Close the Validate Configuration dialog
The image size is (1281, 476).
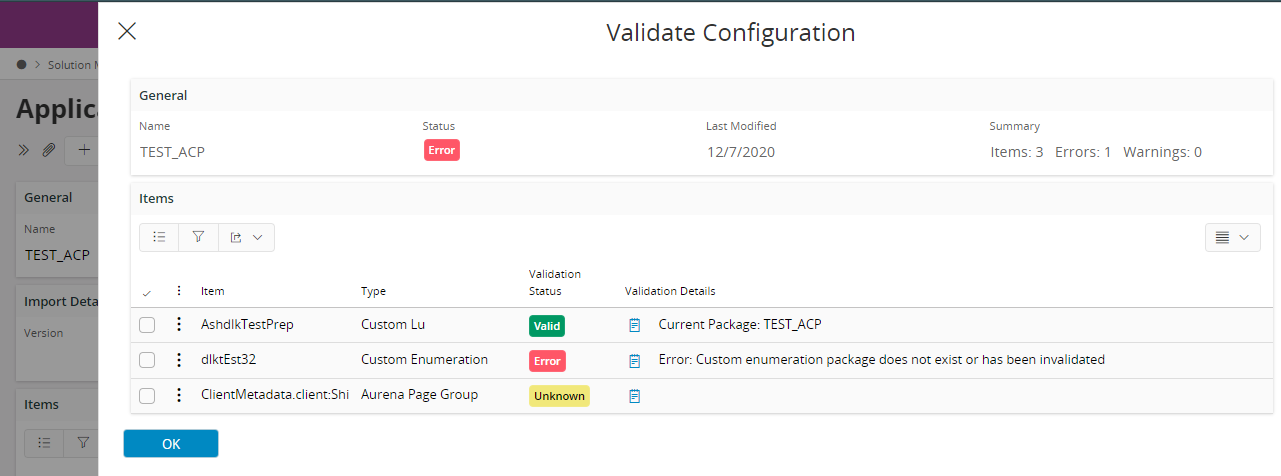coord(127,31)
